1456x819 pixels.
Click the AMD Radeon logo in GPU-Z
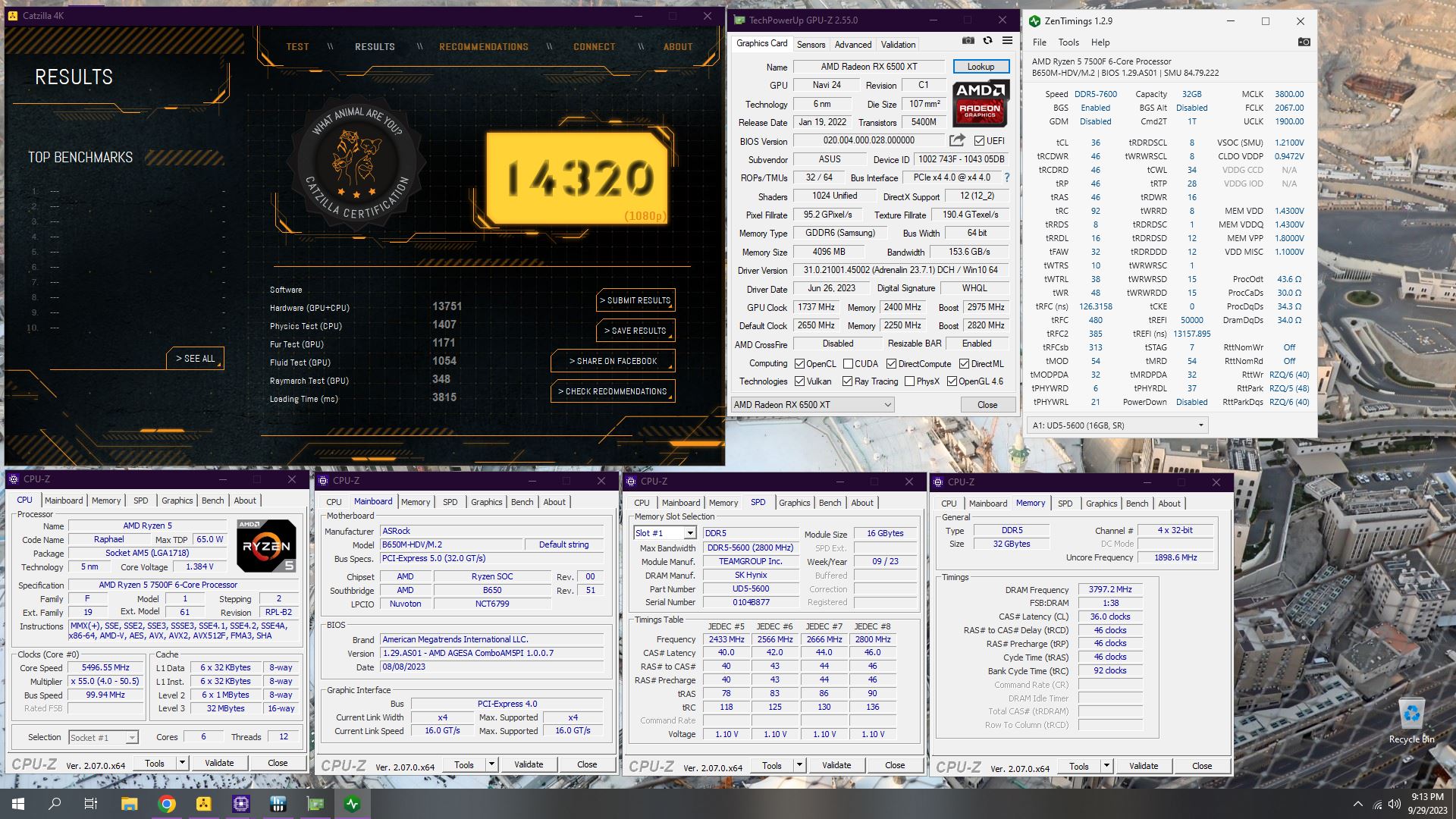(x=981, y=102)
